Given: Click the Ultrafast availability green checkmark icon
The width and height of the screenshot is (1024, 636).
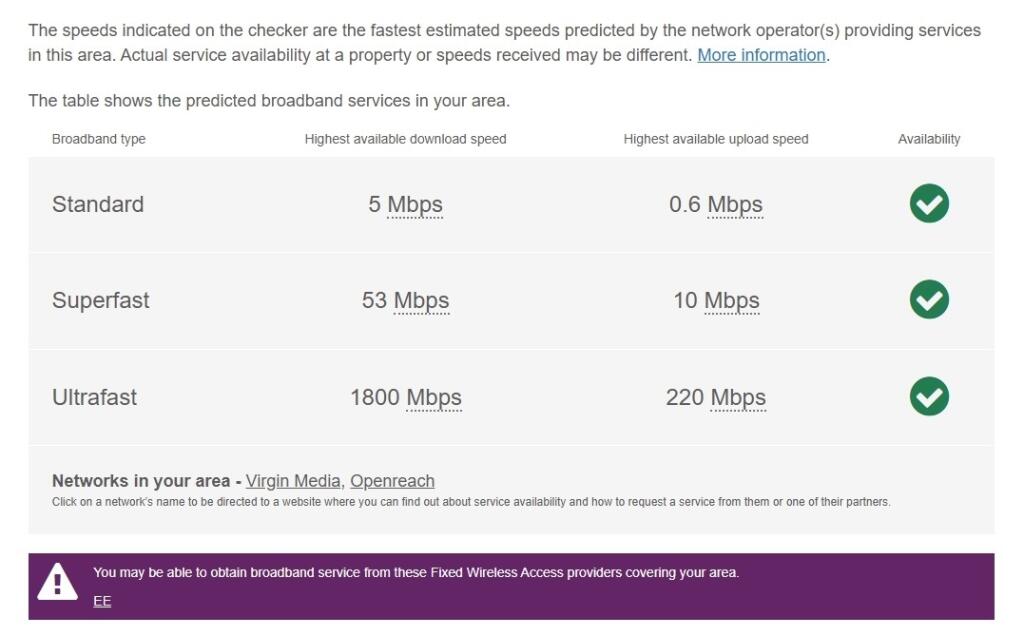Looking at the screenshot, I should pyautogui.click(x=929, y=396).
